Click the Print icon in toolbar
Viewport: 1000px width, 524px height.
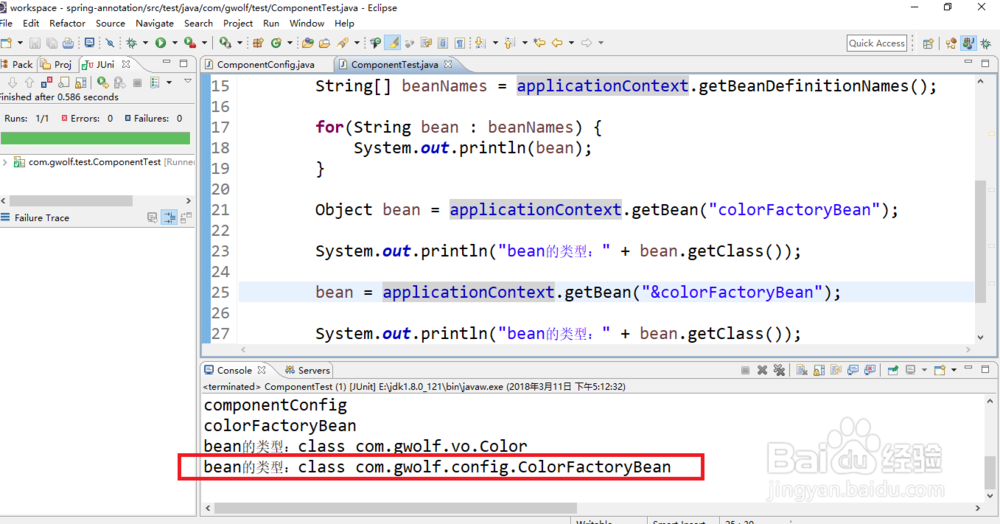[68, 43]
